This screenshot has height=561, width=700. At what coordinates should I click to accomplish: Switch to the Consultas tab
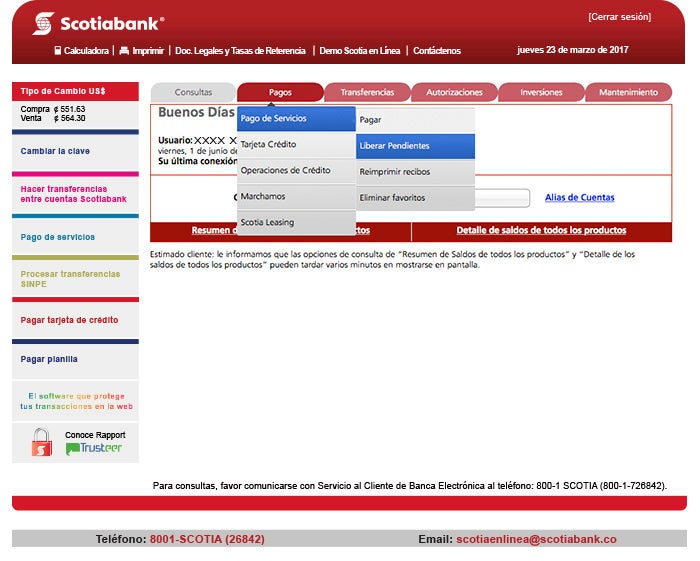[x=193, y=92]
